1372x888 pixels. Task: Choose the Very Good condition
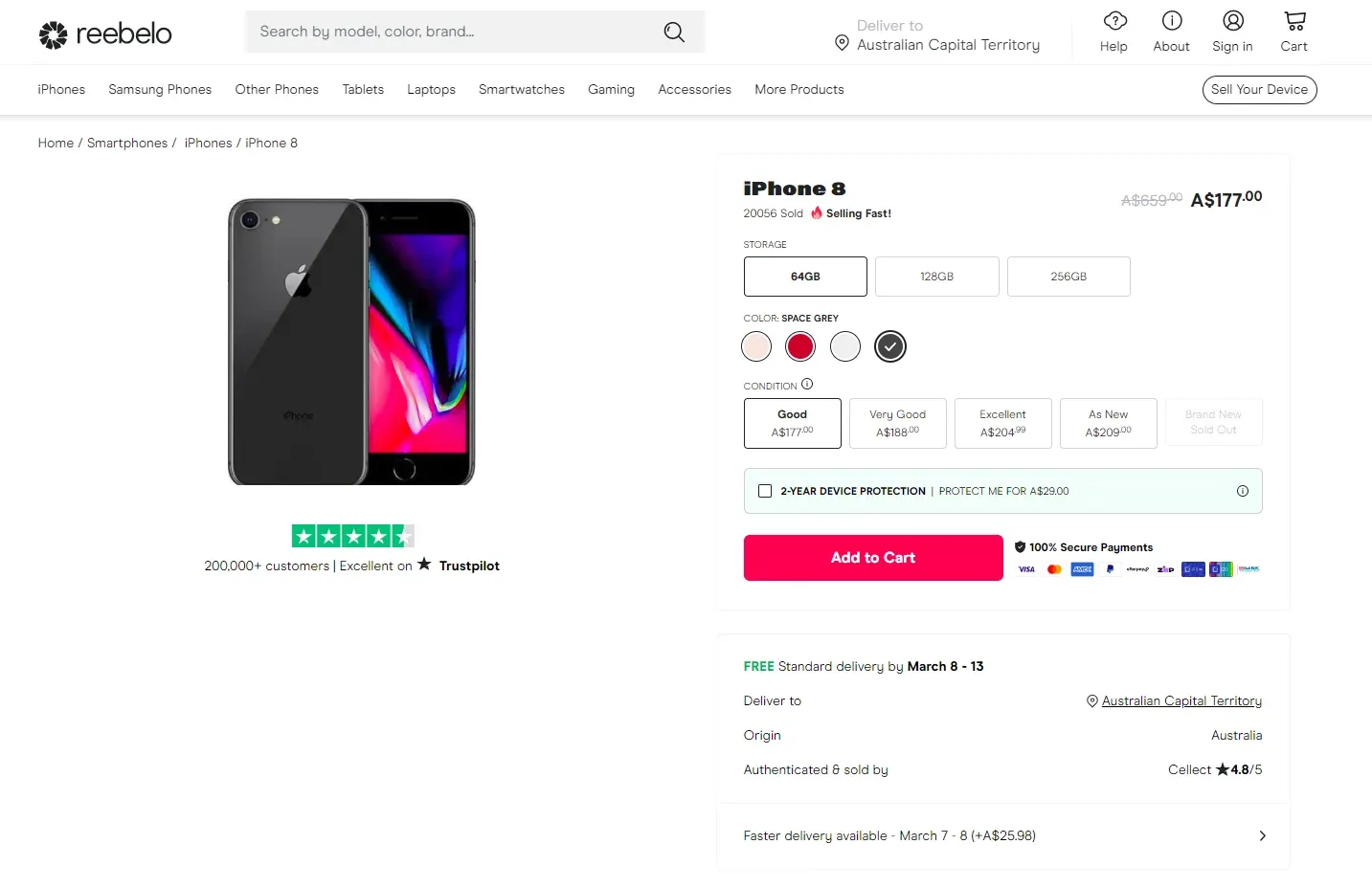897,423
